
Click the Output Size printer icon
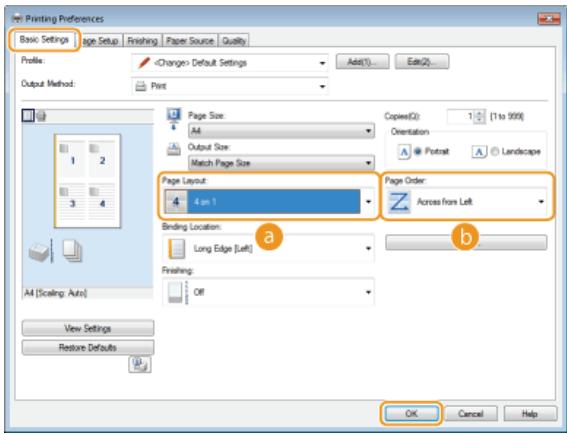(x=174, y=149)
